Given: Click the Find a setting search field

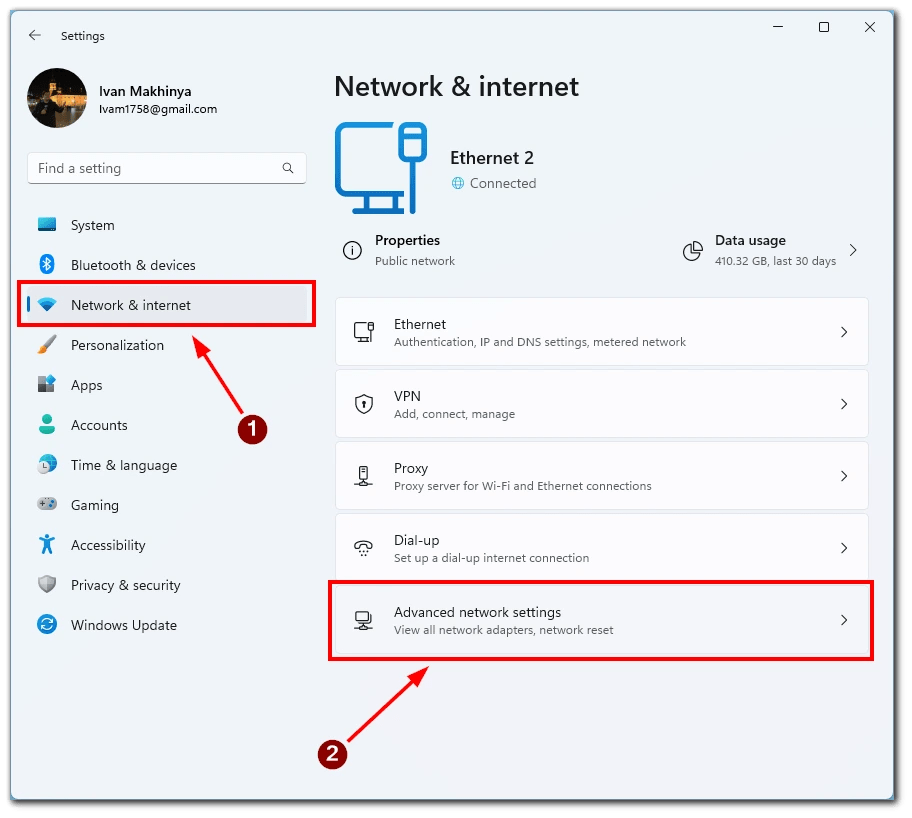Looking at the screenshot, I should pyautogui.click(x=166, y=168).
